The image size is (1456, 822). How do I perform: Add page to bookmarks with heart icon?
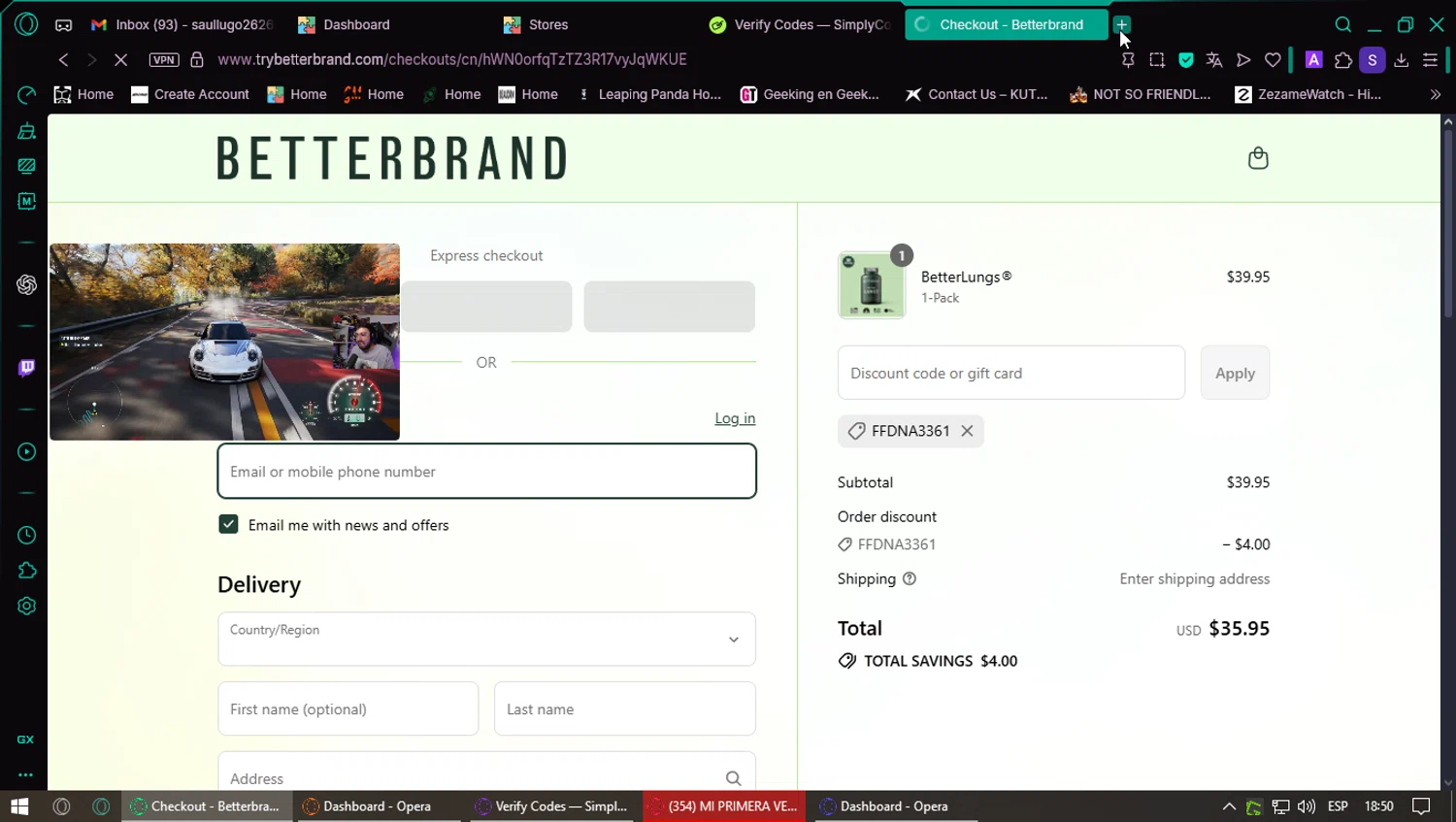pyautogui.click(x=1273, y=60)
